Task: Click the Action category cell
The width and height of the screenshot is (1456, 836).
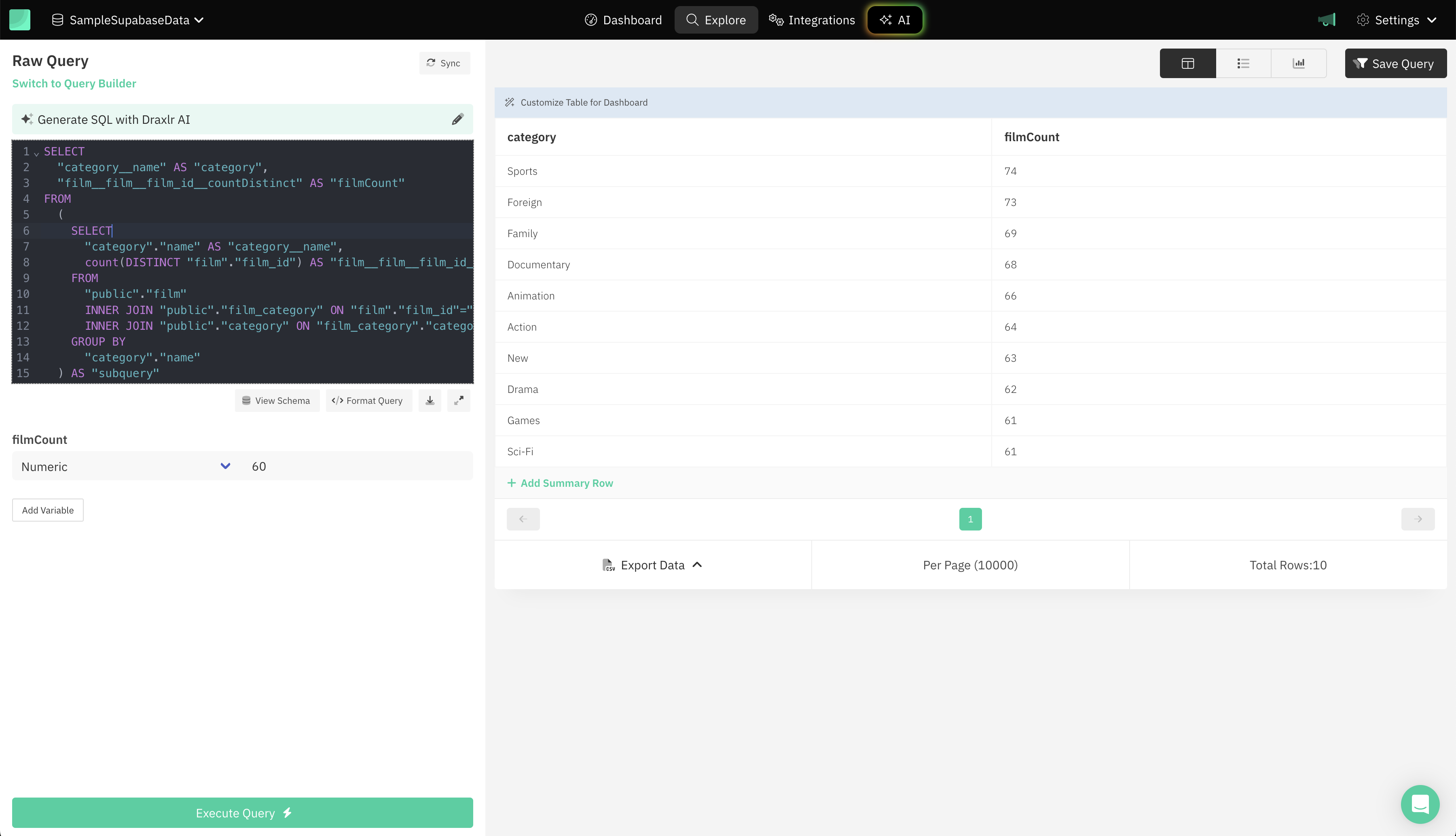Action: (743, 327)
